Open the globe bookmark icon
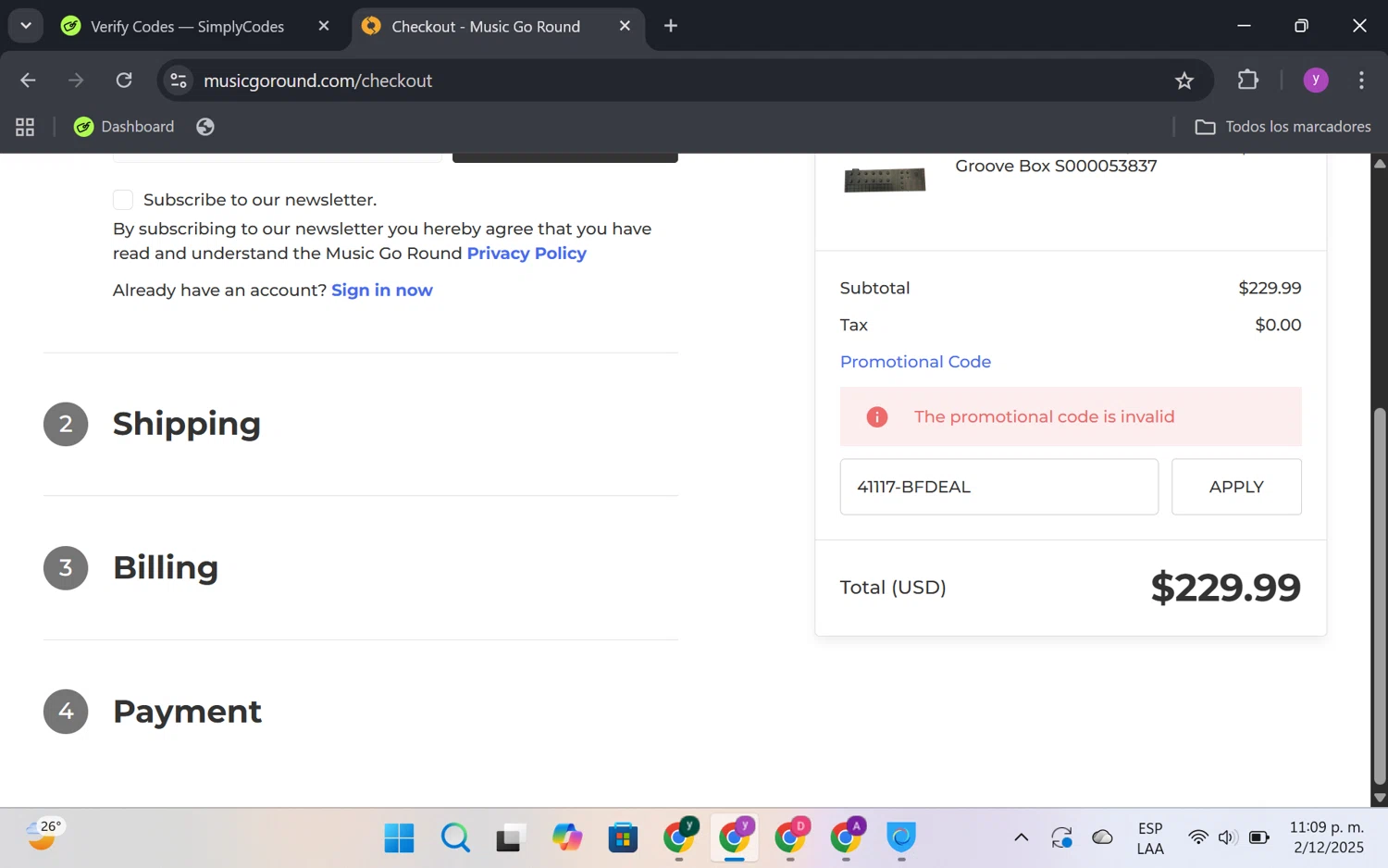The height and width of the screenshot is (868, 1388). pyautogui.click(x=205, y=127)
